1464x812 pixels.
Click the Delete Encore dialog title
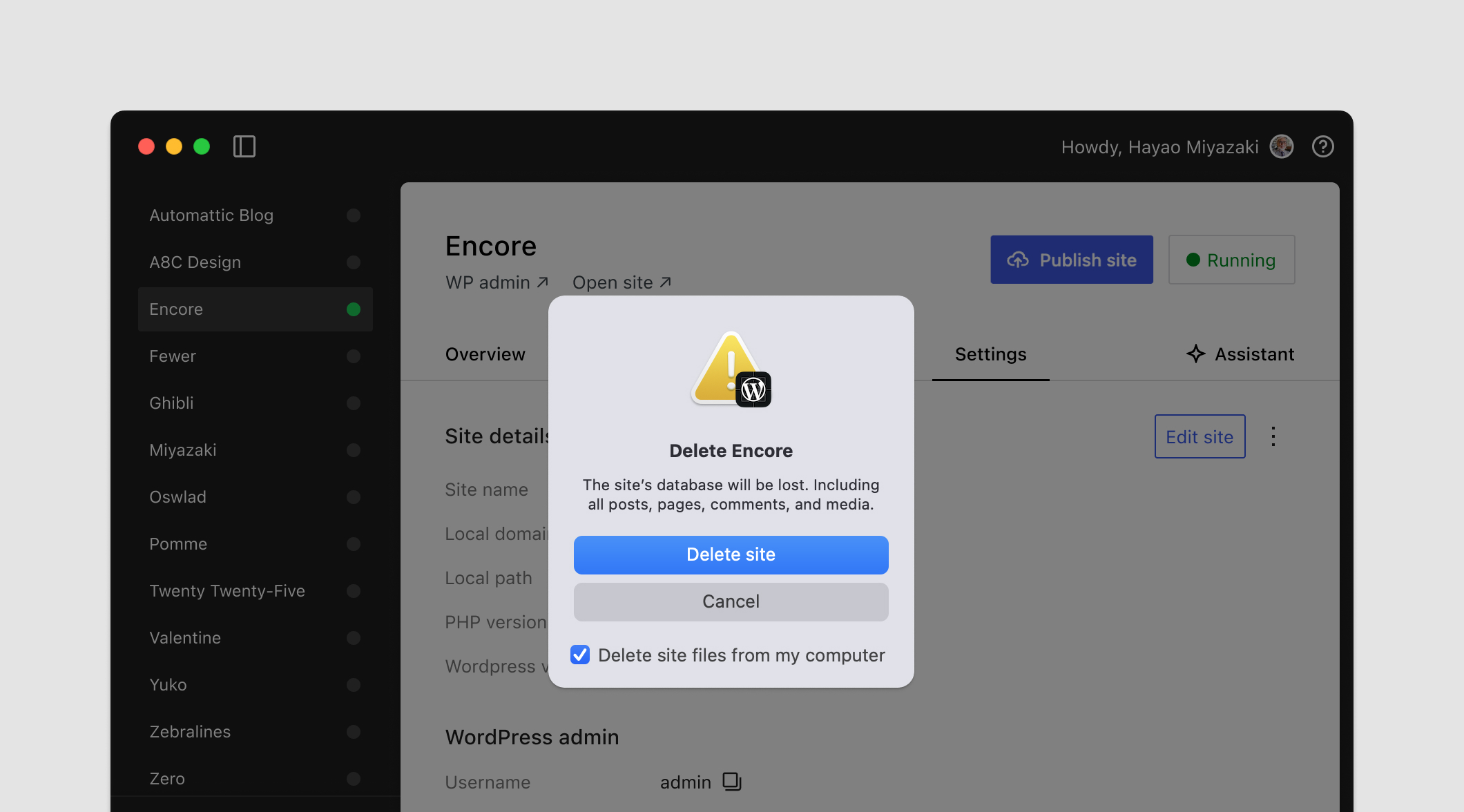pos(731,451)
